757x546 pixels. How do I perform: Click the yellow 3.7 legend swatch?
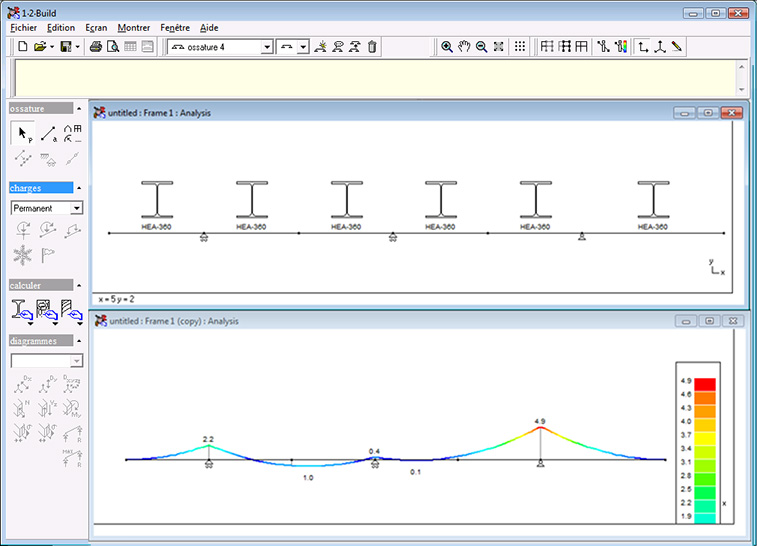pyautogui.click(x=705, y=439)
